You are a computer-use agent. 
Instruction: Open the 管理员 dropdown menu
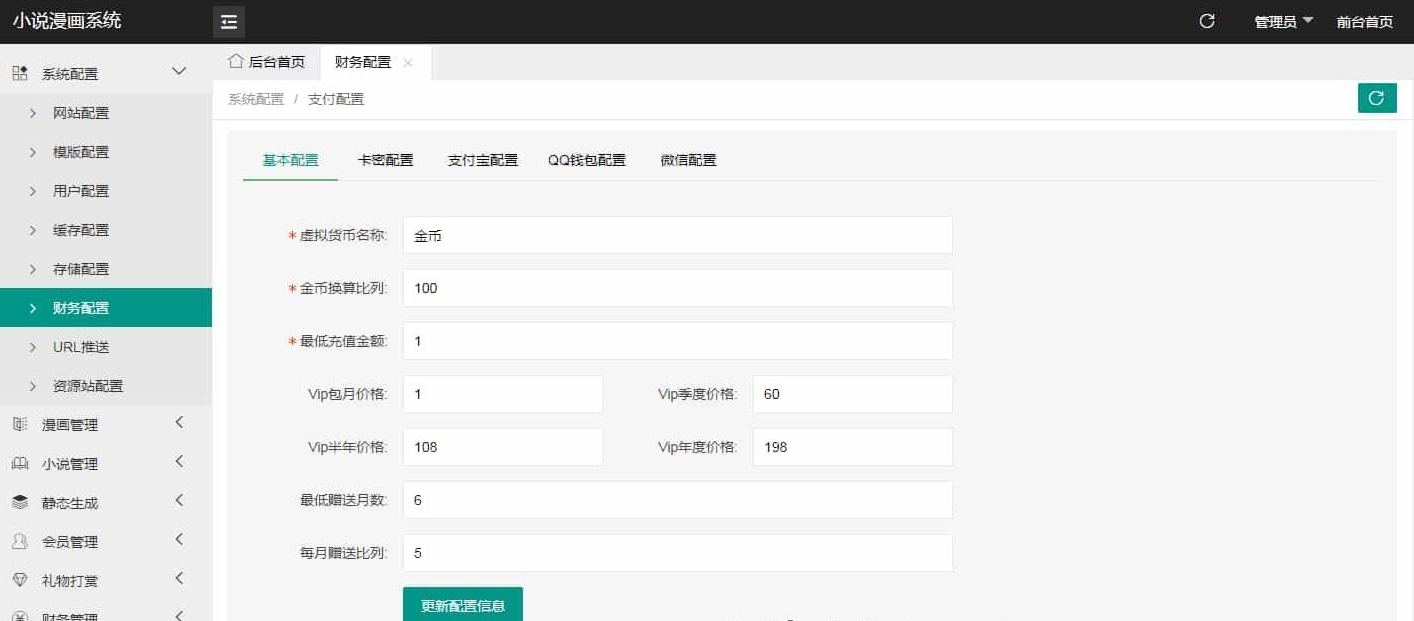[1284, 22]
